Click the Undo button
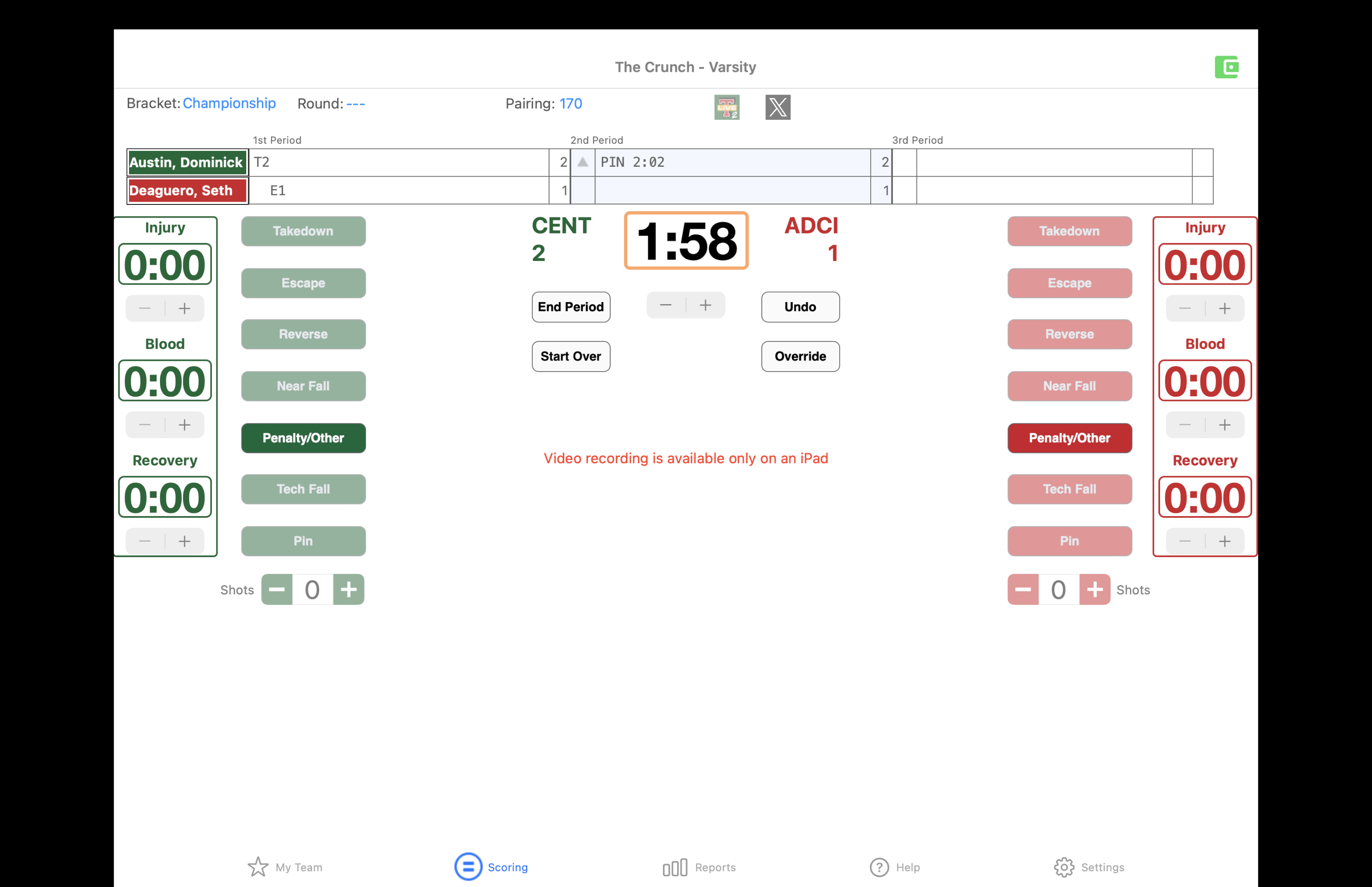The image size is (1372, 887). [800, 307]
